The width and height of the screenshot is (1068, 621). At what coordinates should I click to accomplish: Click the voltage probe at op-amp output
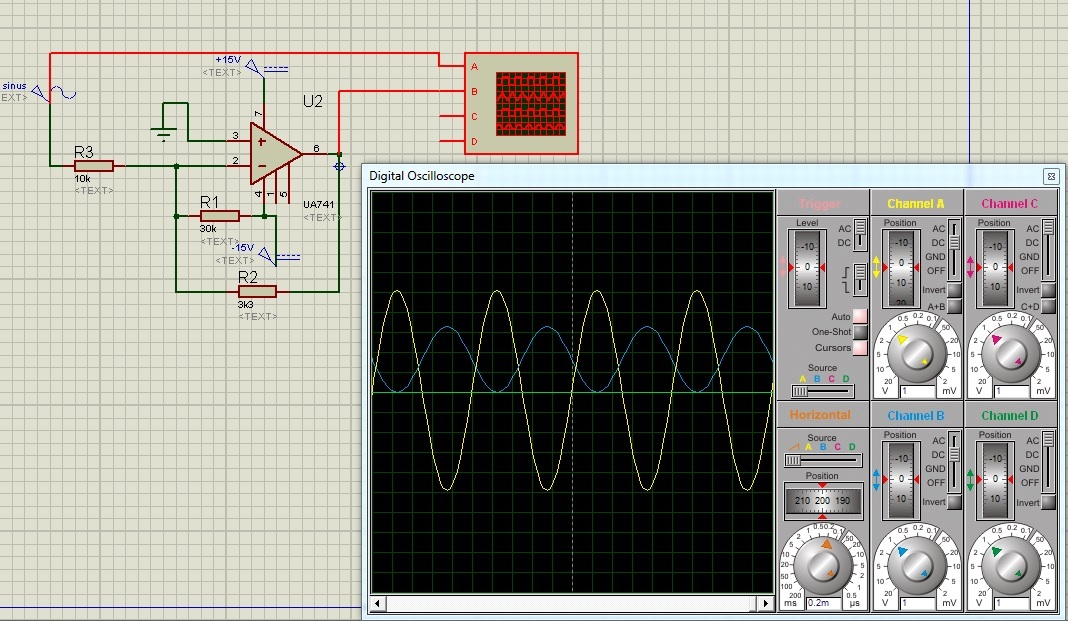(x=339, y=166)
